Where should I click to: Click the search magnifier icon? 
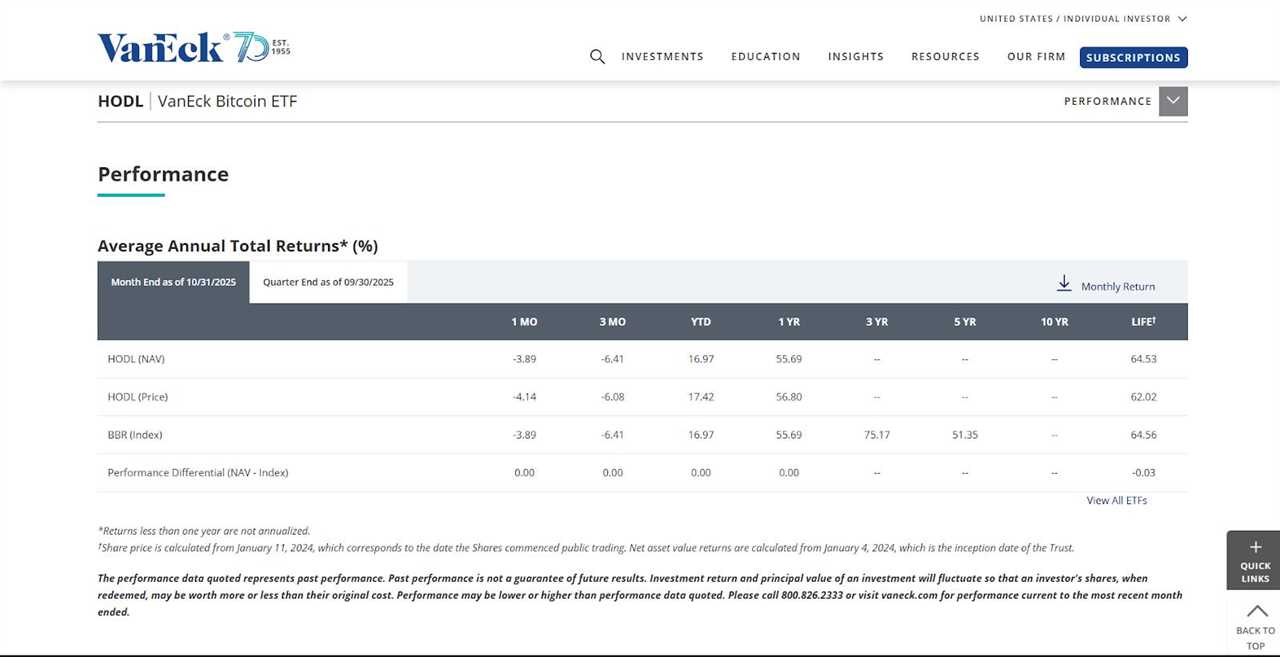pyautogui.click(x=597, y=56)
